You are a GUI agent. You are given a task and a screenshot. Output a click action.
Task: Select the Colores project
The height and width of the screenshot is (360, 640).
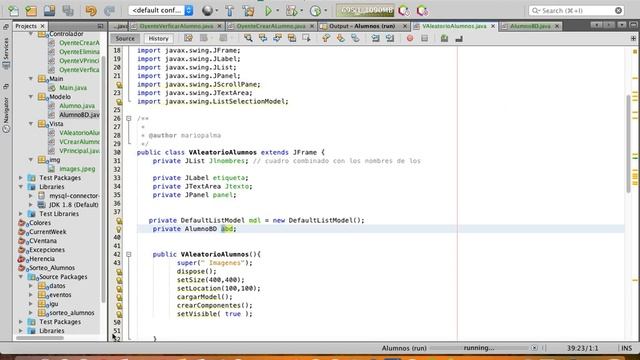(40, 223)
